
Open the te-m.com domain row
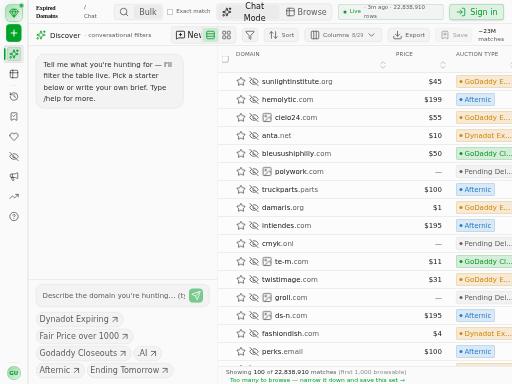click(365, 262)
